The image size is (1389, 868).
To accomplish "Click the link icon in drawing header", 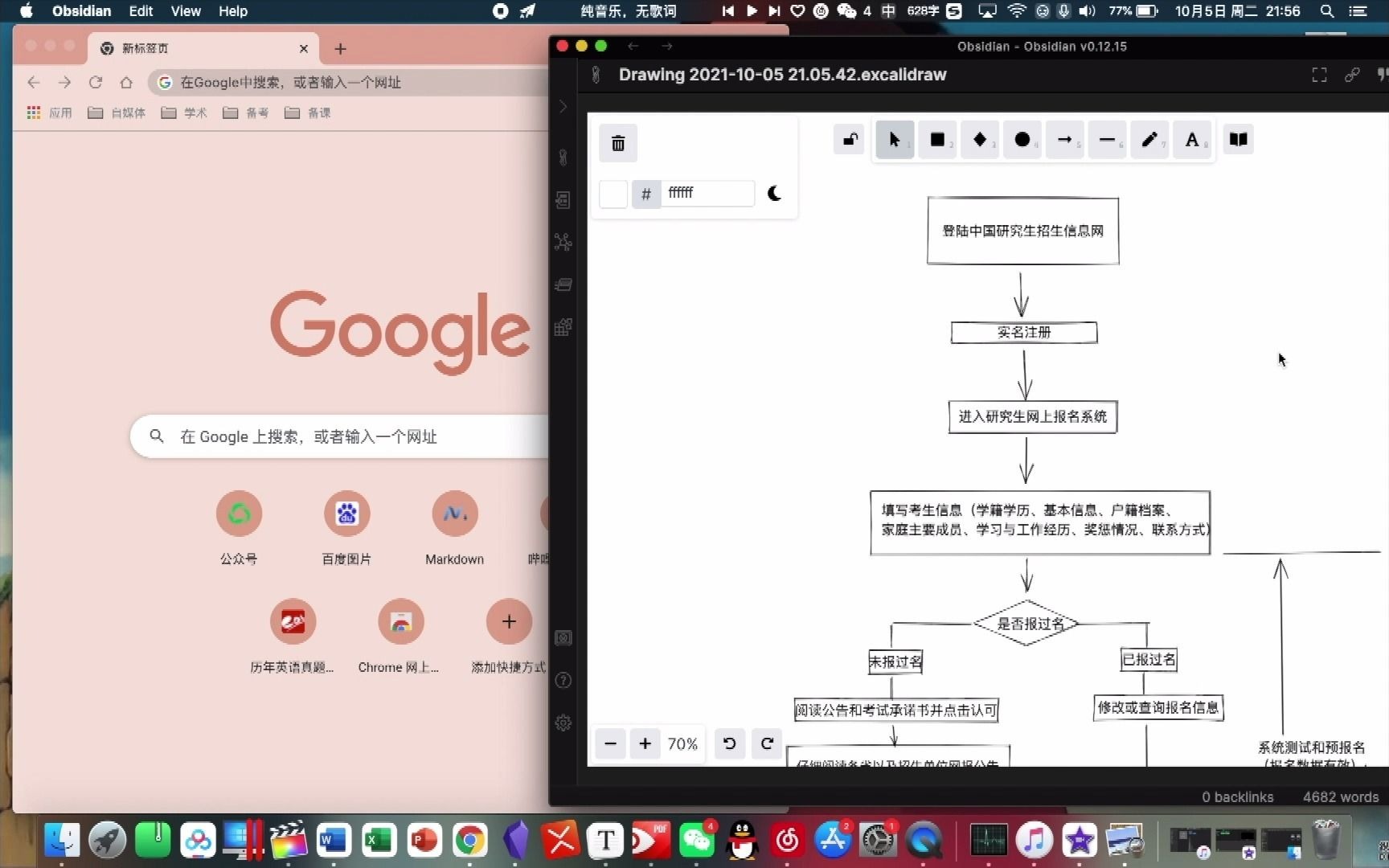I will coord(1352,75).
